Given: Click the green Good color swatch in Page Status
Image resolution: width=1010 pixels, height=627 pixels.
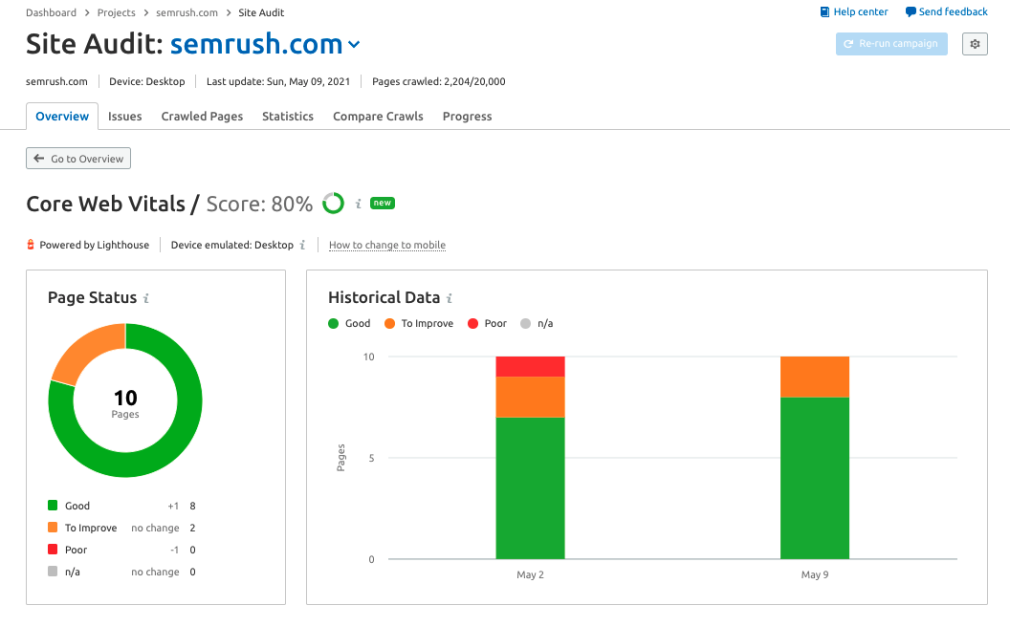Looking at the screenshot, I should pos(52,506).
